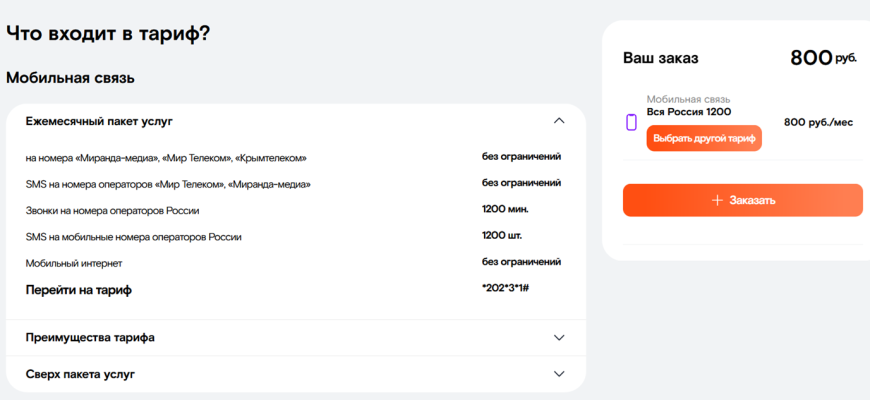Click the 800 руб./мес monthly price
This screenshot has height=400, width=870.
pyautogui.click(x=818, y=122)
